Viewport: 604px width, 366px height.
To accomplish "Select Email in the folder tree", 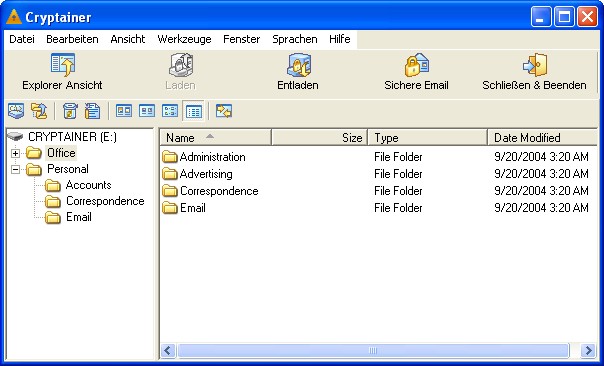I will tap(79, 217).
